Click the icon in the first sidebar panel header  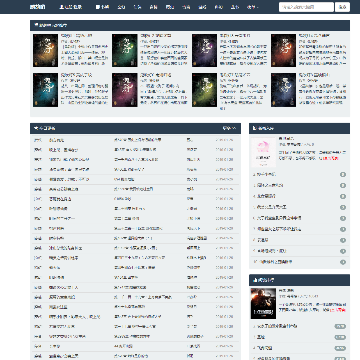255,128
